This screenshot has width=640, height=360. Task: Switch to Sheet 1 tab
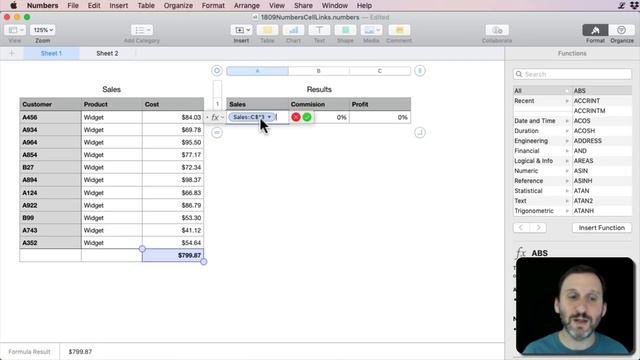click(x=51, y=53)
